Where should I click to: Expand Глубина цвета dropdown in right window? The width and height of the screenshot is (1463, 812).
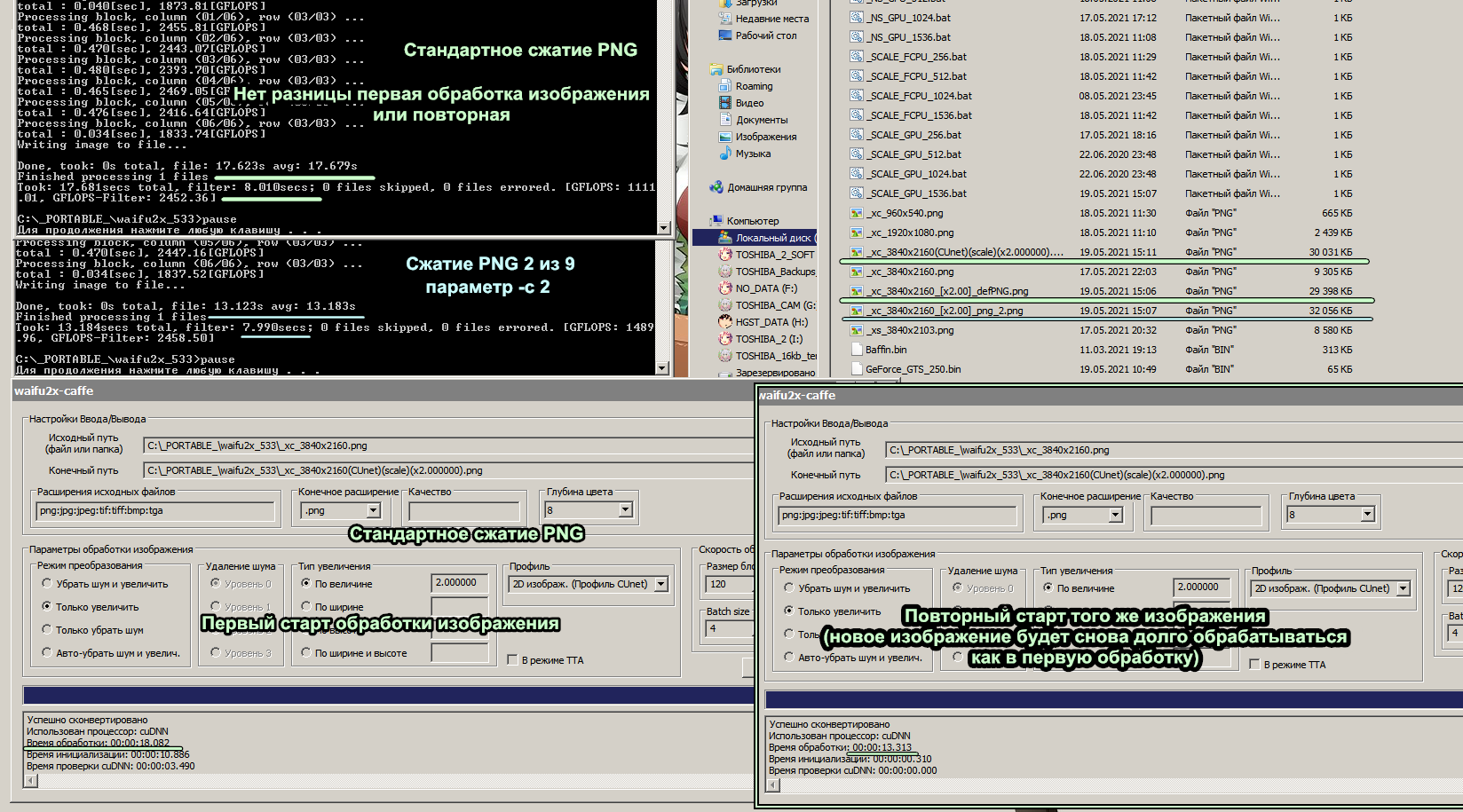point(1367,515)
